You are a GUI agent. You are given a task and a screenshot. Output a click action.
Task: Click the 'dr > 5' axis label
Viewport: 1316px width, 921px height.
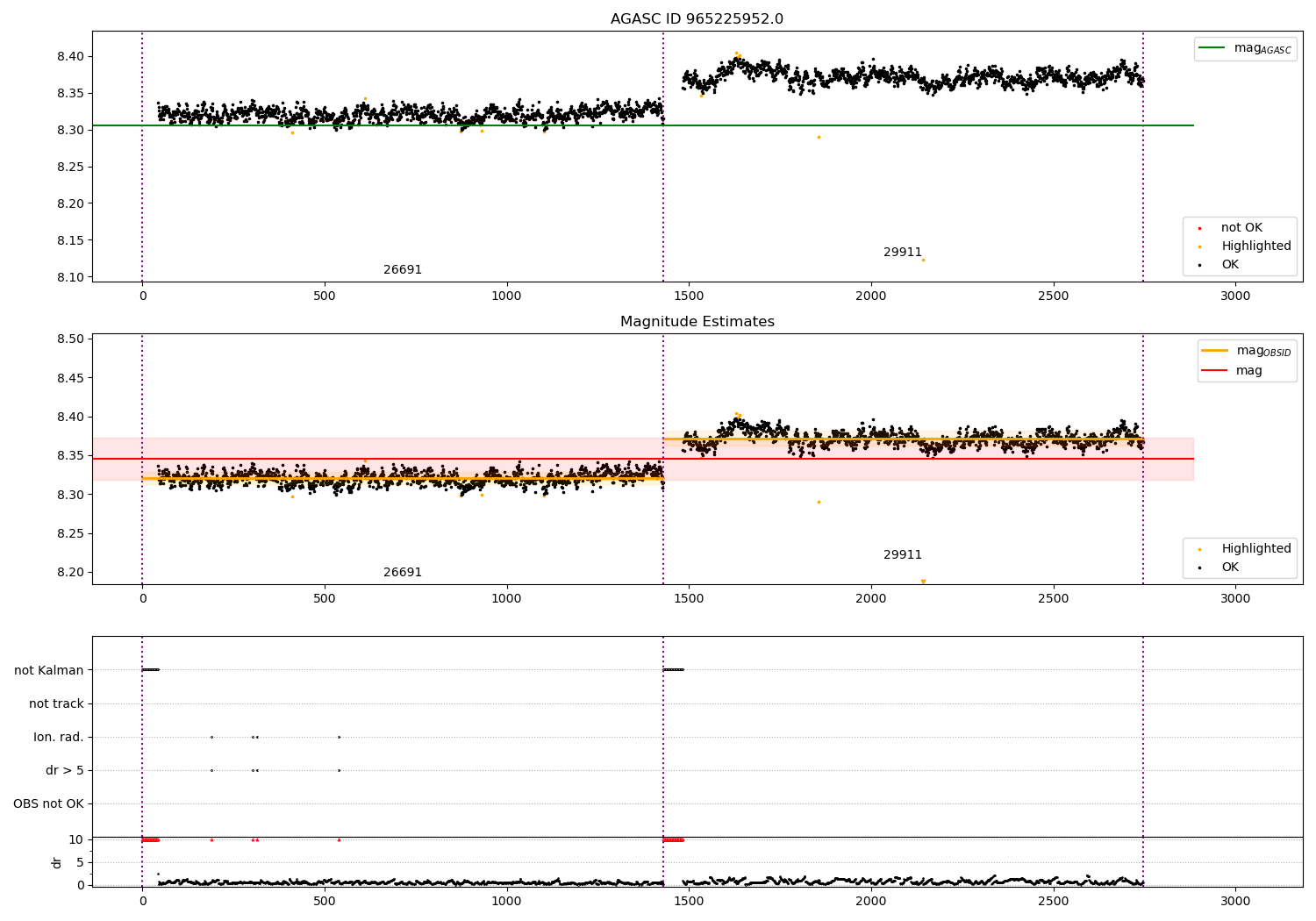click(x=65, y=771)
